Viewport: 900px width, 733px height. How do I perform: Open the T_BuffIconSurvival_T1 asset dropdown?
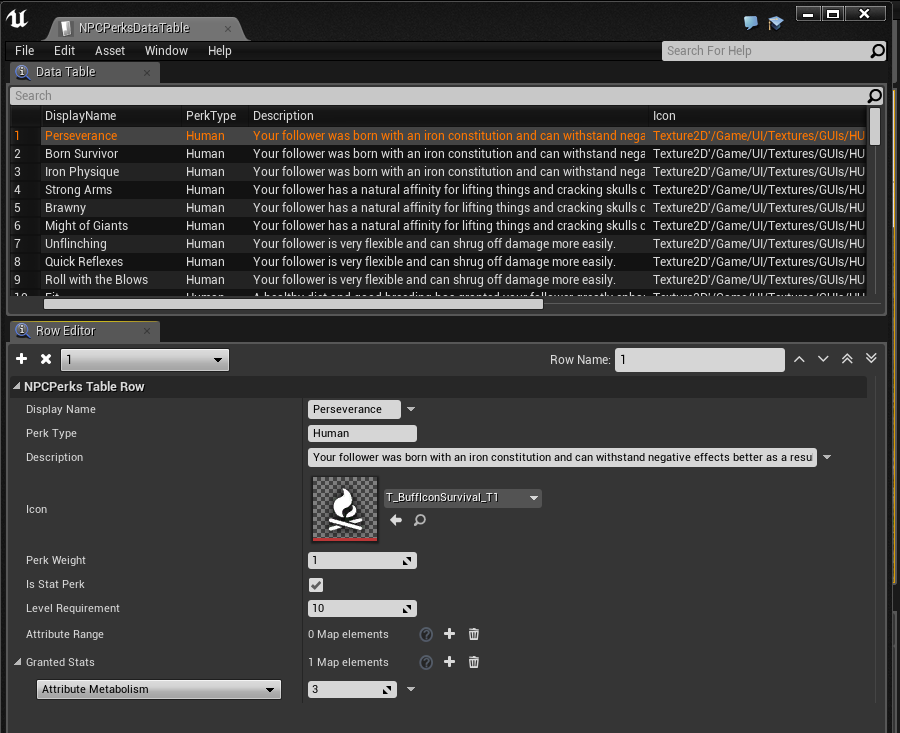pyautogui.click(x=462, y=497)
